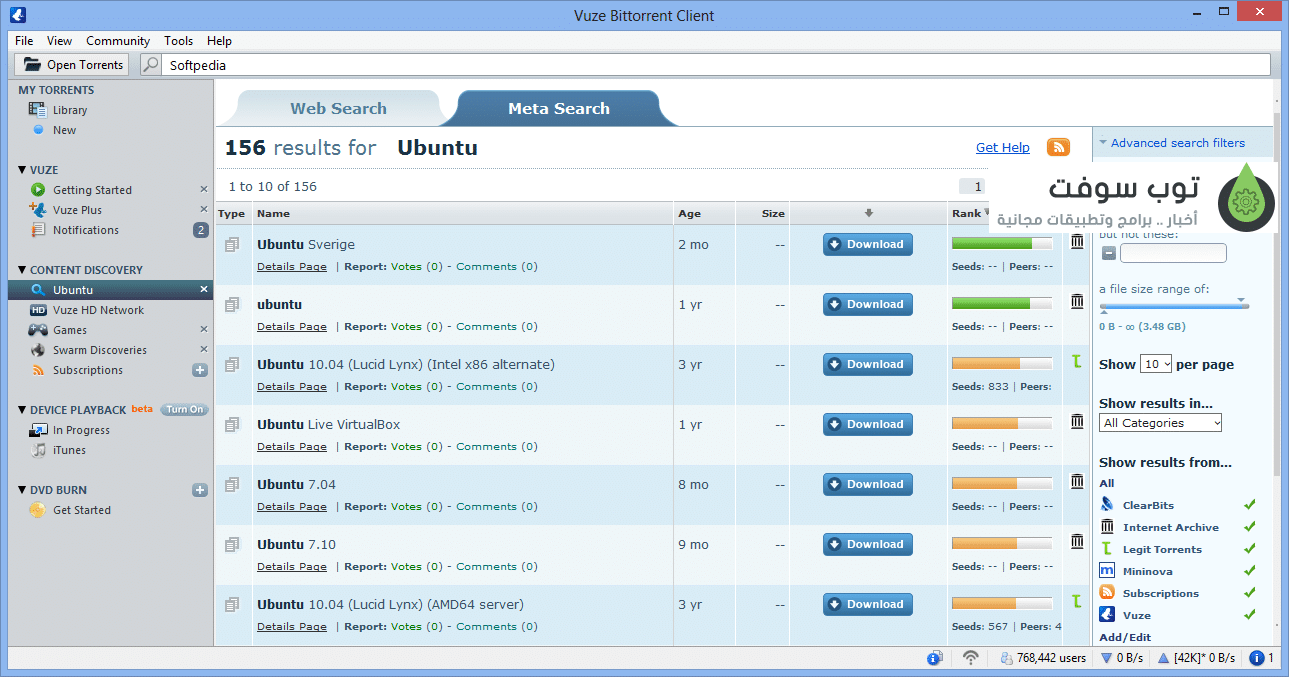Click the status bar info page icon
The image size is (1289, 677).
935,658
